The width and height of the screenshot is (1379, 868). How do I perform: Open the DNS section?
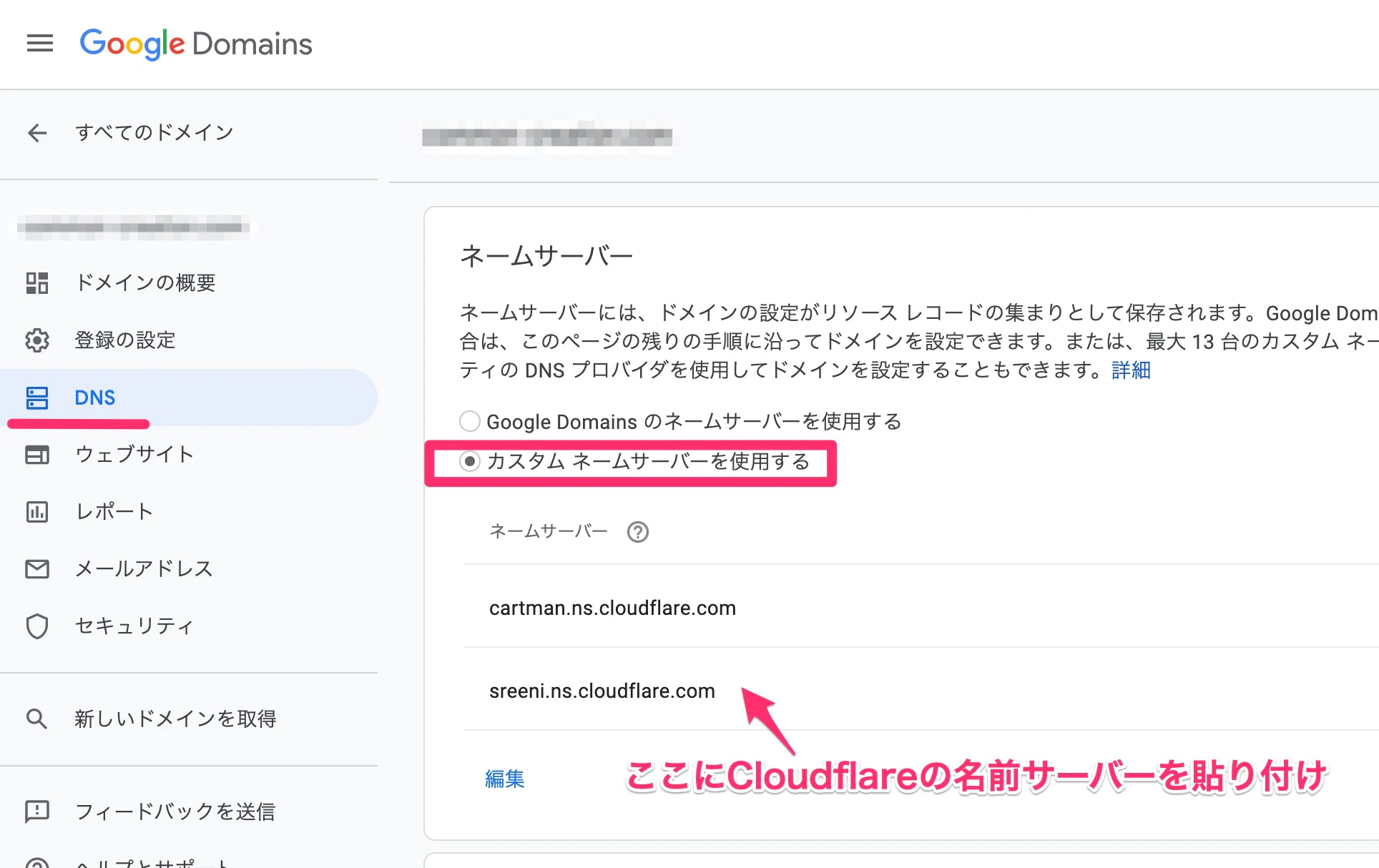pos(189,398)
